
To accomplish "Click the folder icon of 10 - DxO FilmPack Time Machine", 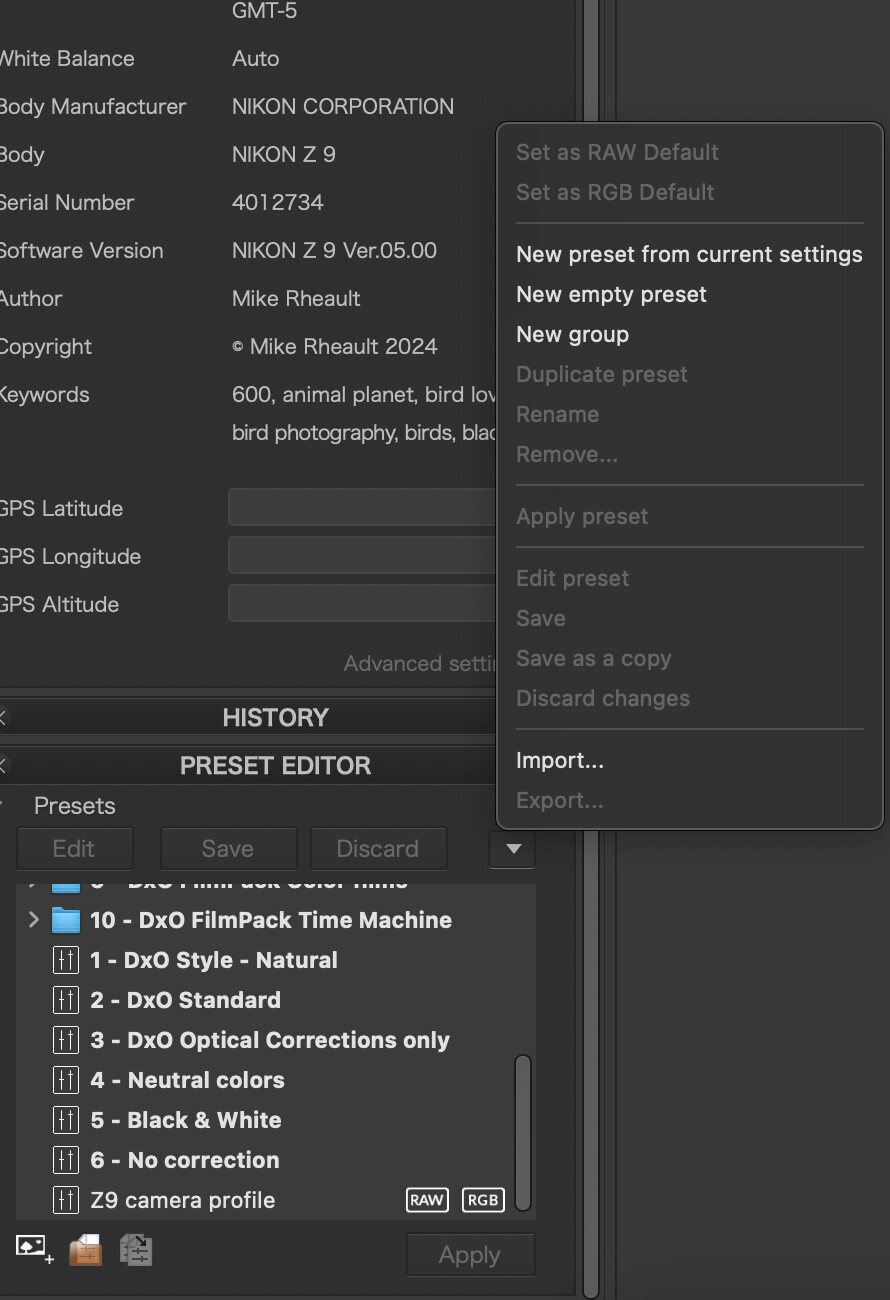I will tap(66, 920).
